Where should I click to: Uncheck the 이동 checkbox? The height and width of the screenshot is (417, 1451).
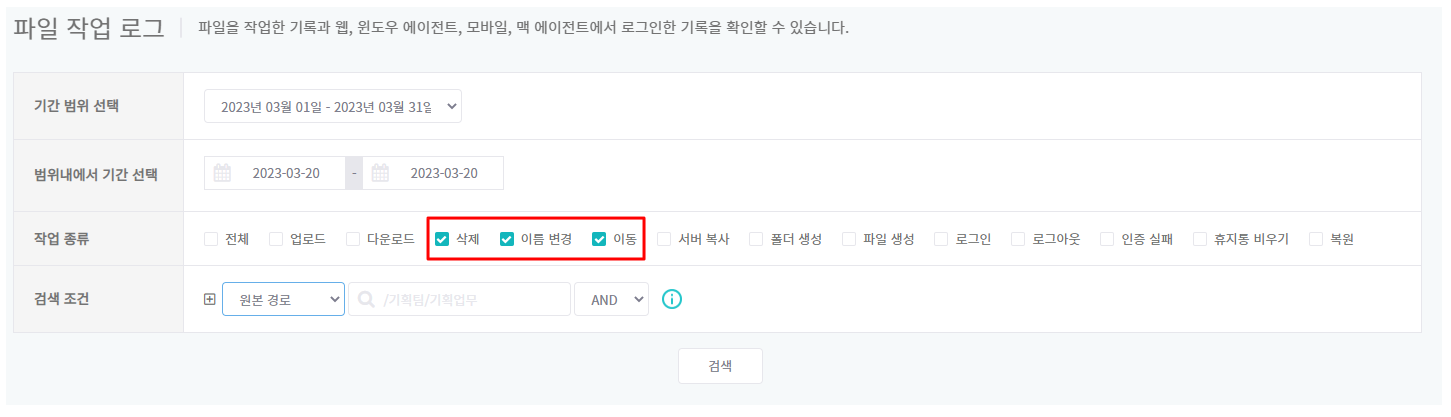[599, 239]
